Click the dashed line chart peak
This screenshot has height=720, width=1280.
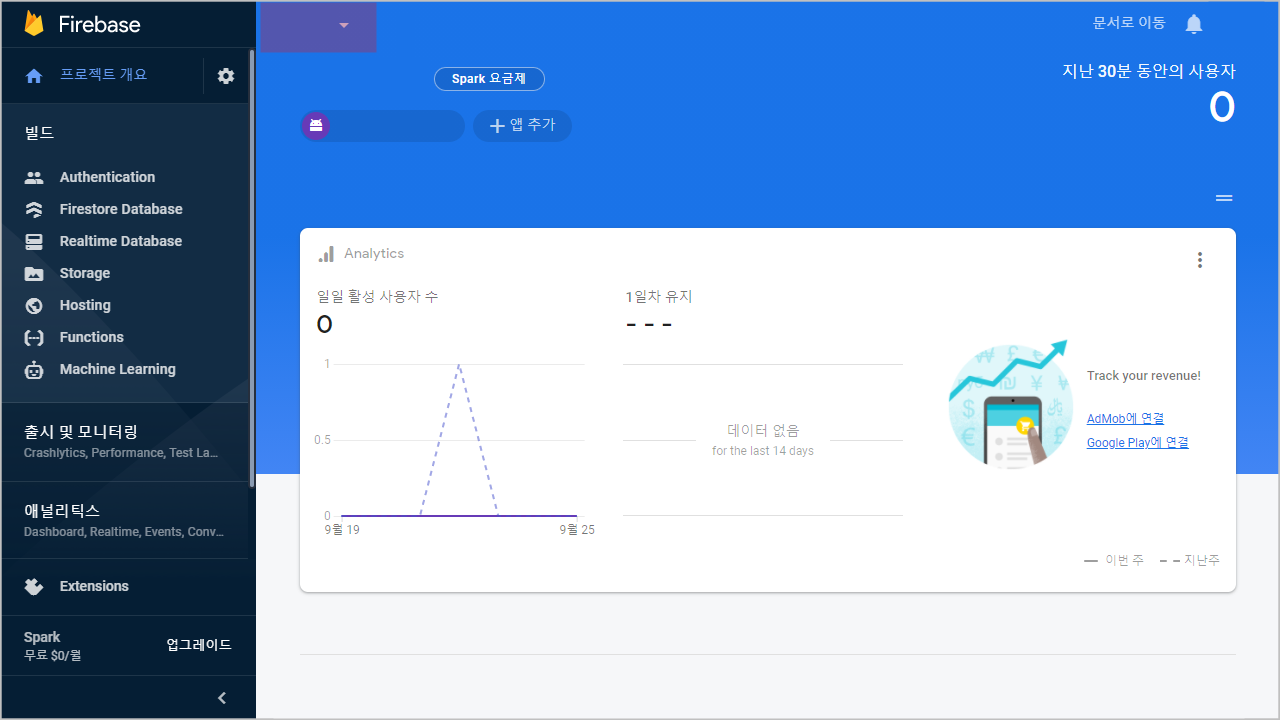click(x=459, y=365)
